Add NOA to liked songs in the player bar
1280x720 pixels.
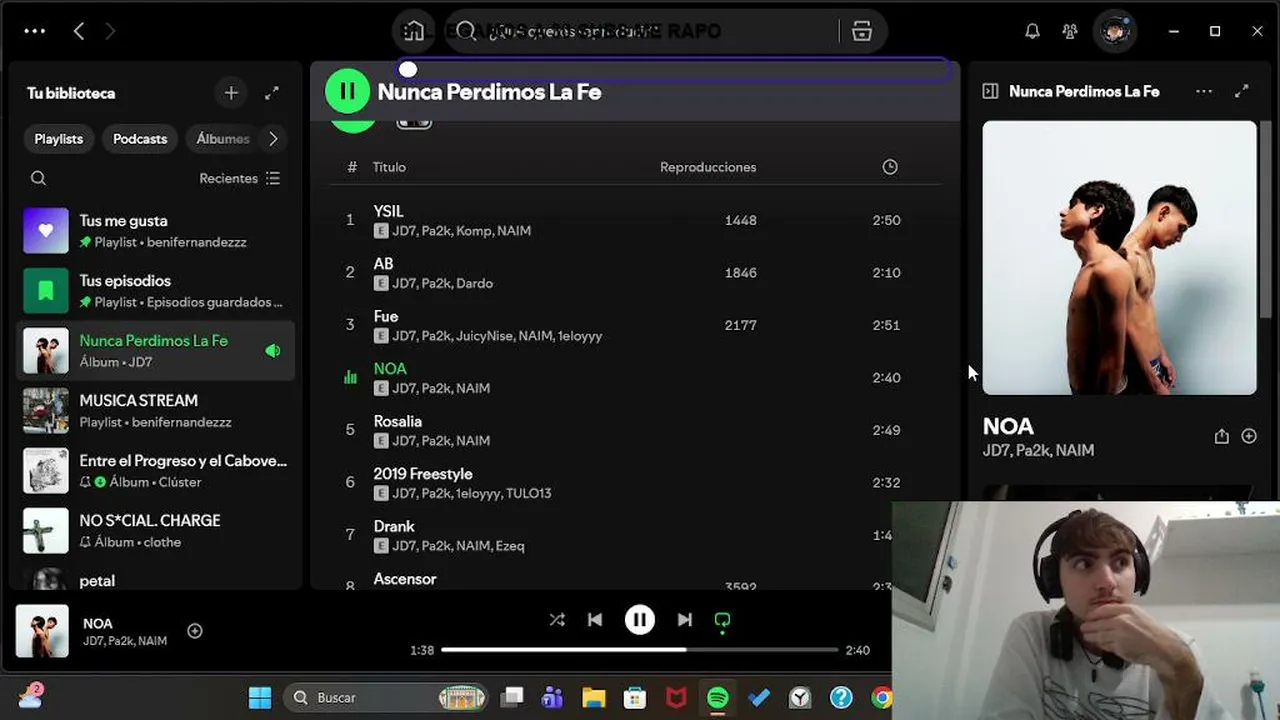195,631
